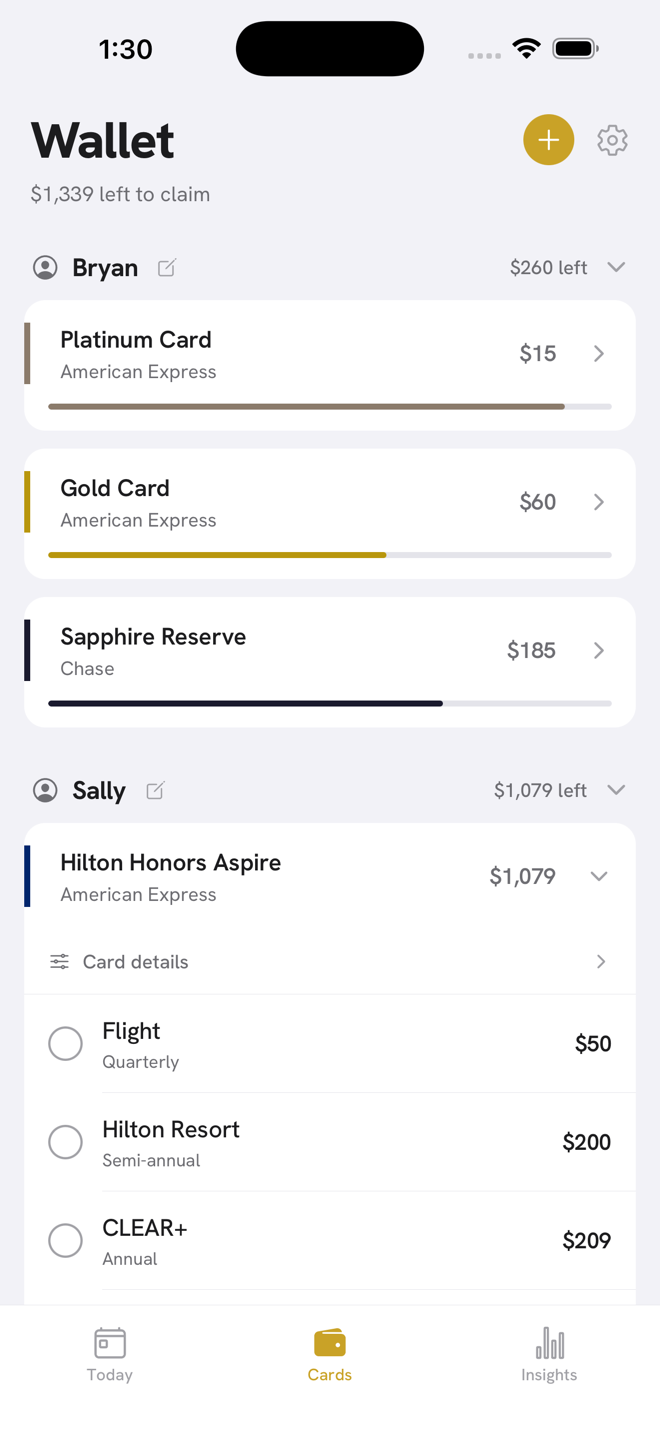This screenshot has width=660, height=1434.
Task: Collapse the Hilton Honors Aspire card
Action: point(599,877)
